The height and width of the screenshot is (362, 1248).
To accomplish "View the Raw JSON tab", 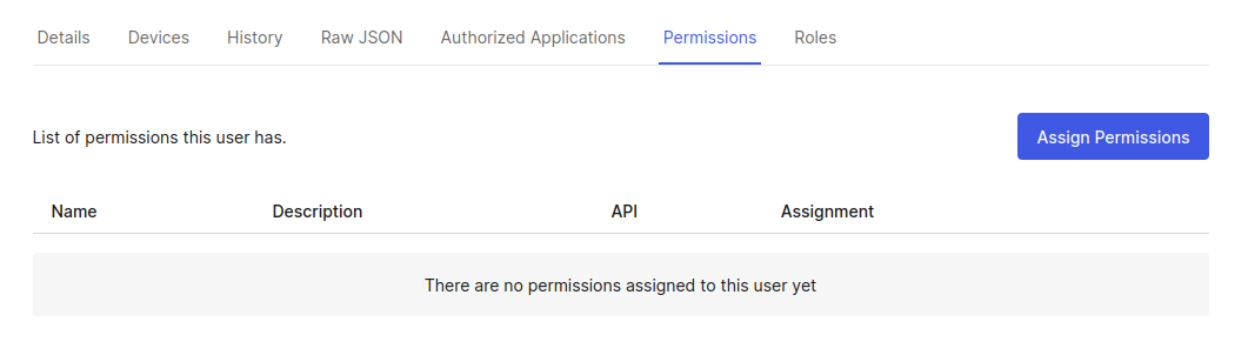I will click(361, 38).
